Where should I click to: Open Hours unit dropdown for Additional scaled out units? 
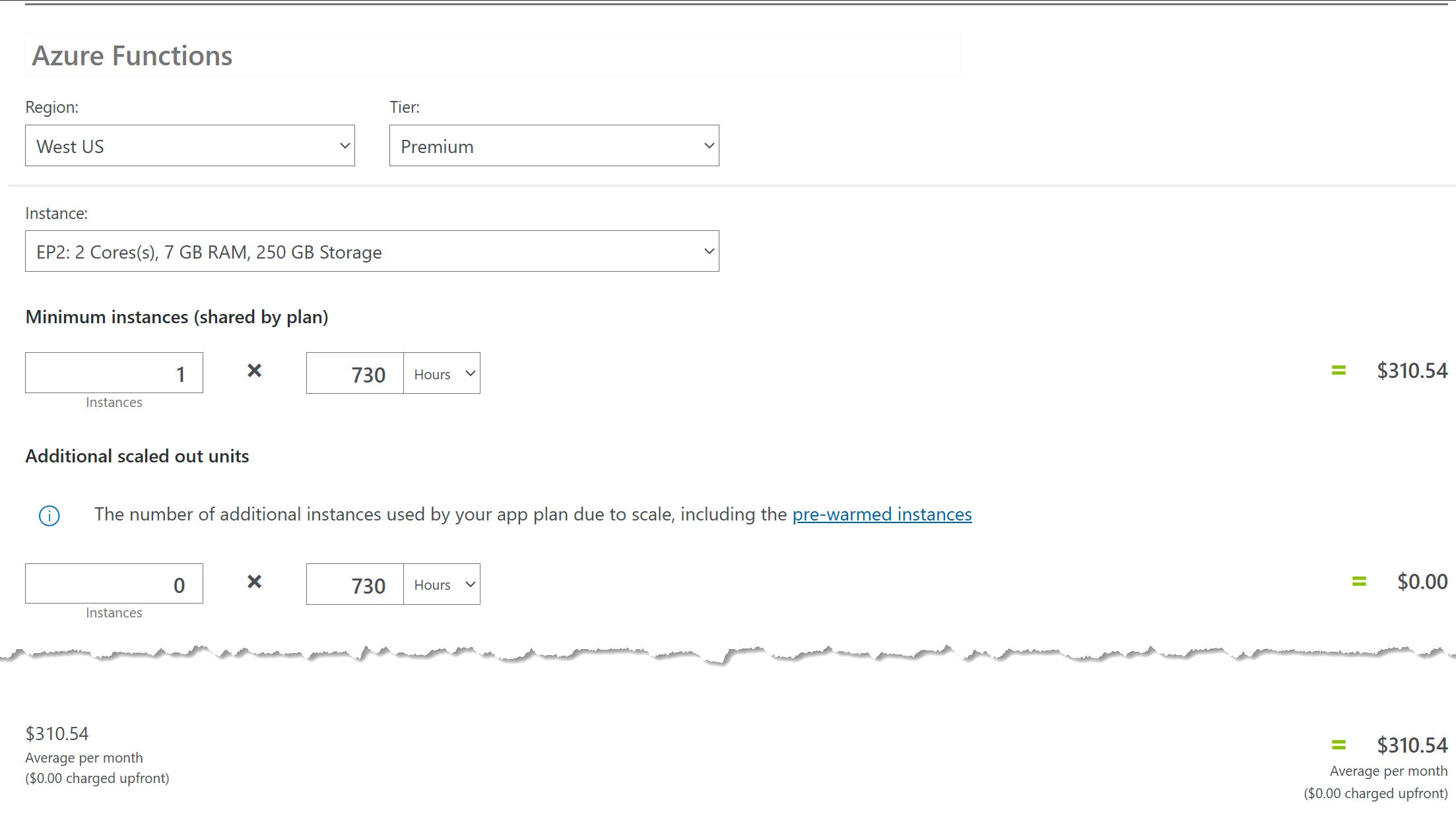[x=442, y=584]
